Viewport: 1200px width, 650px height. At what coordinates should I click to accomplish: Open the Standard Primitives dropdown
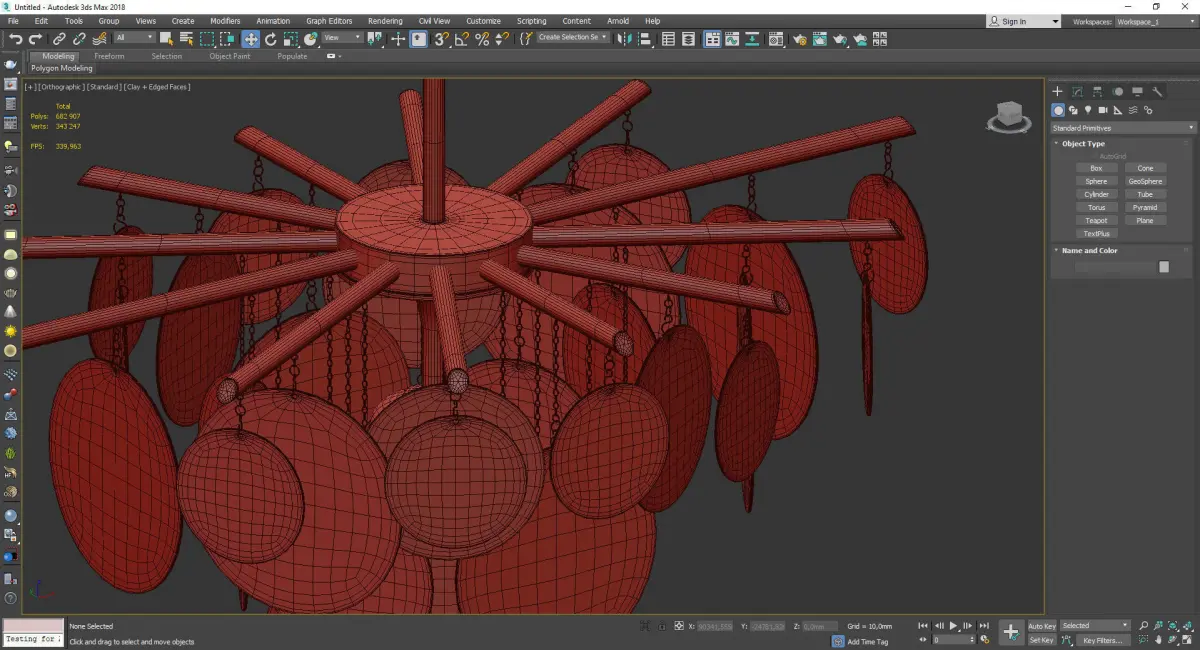pos(1122,128)
